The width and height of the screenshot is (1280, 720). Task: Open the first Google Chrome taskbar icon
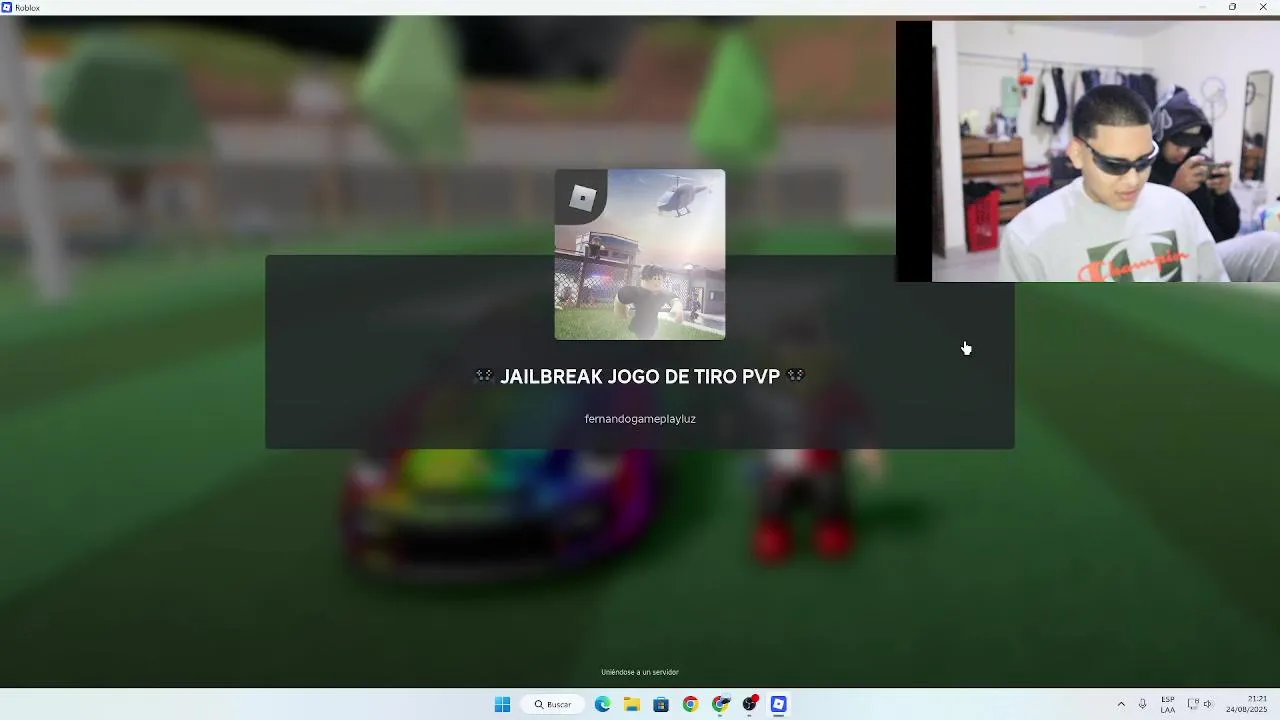click(690, 704)
